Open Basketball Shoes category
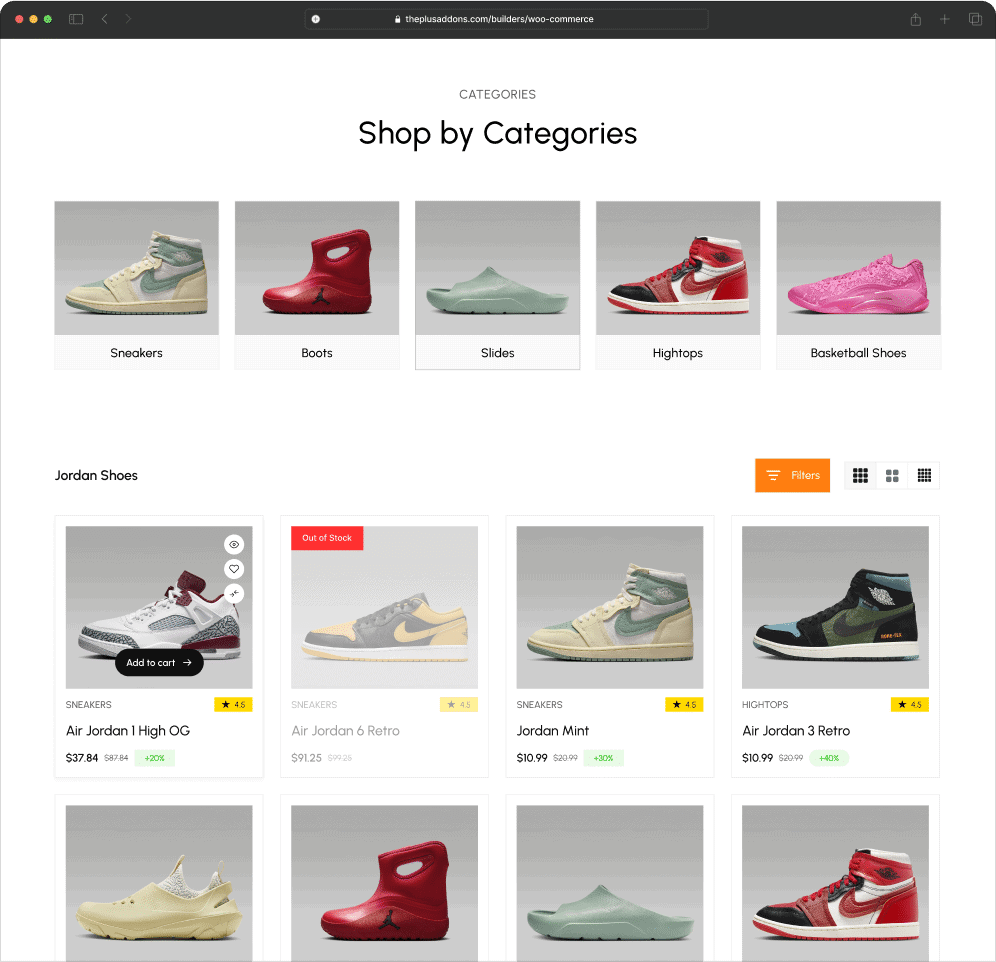The width and height of the screenshot is (996, 962). tap(858, 285)
